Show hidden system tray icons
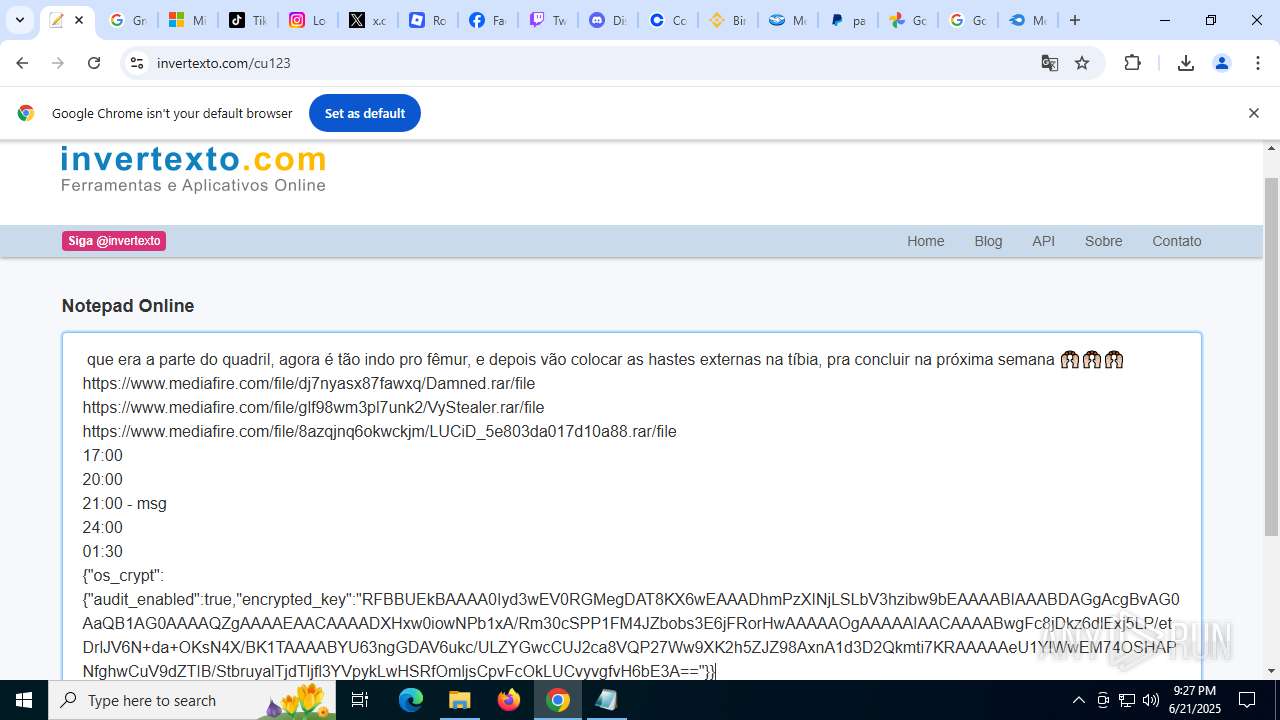Screen dimensions: 1280x720 click(1078, 700)
